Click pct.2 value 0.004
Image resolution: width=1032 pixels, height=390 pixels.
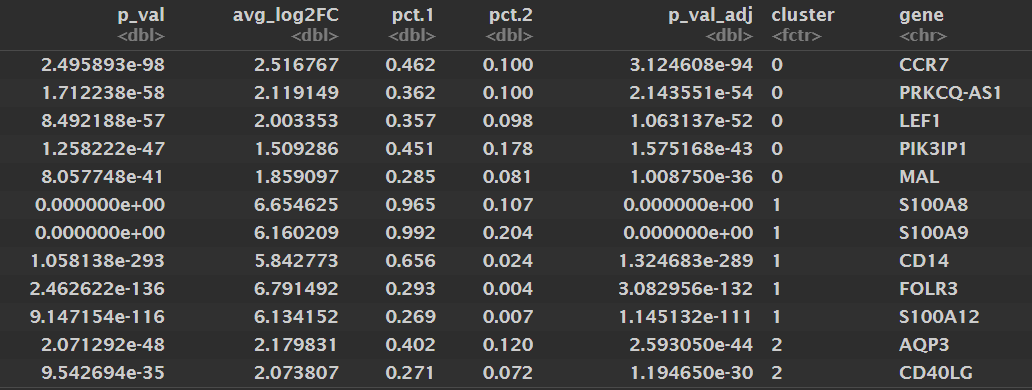tap(508, 289)
